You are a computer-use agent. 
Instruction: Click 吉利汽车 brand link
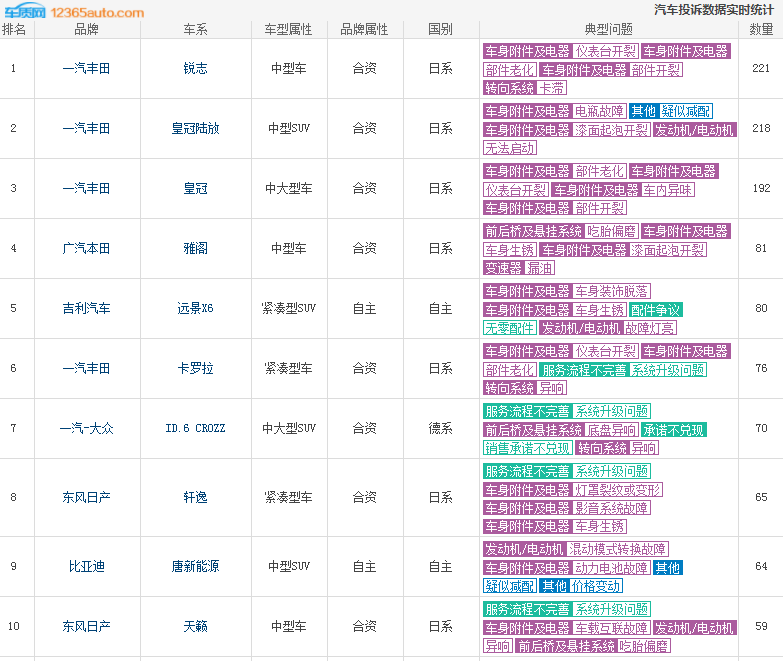click(x=86, y=308)
